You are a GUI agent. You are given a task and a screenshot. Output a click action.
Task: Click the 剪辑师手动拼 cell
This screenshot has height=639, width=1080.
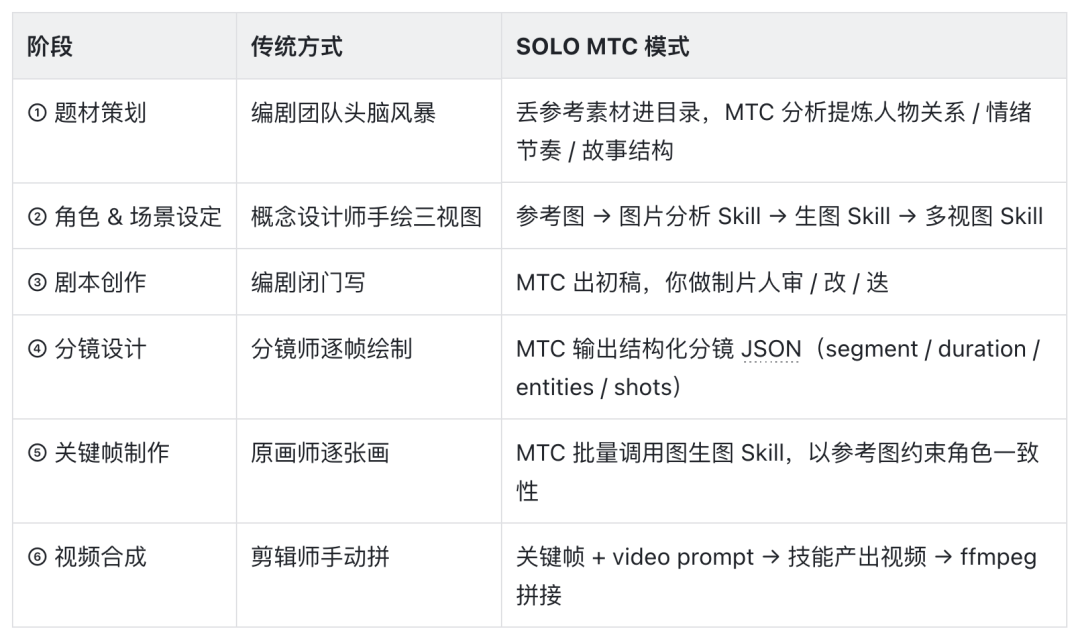coord(320,557)
